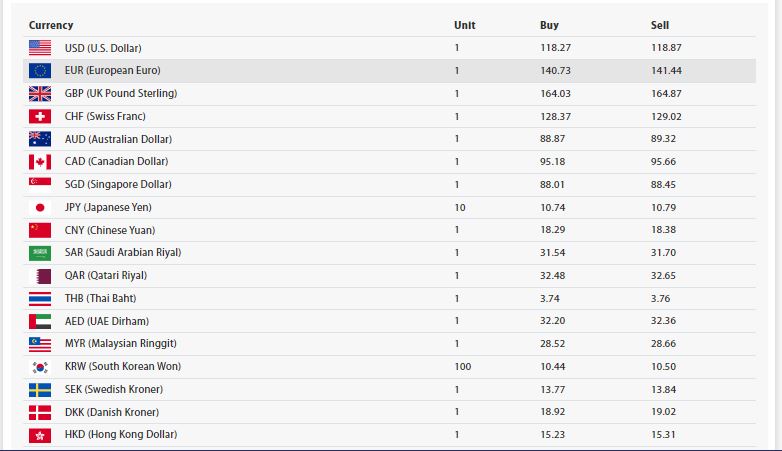Select the EUR (European Euro) row label
The width and height of the screenshot is (782, 451).
(113, 70)
